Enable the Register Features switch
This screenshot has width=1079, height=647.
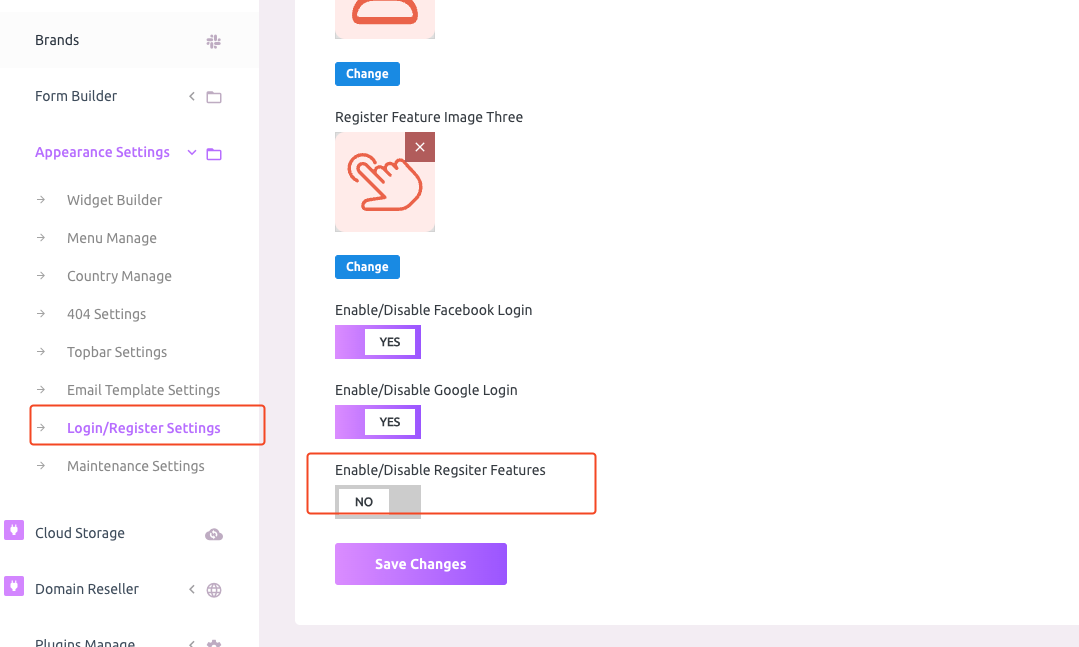point(378,502)
